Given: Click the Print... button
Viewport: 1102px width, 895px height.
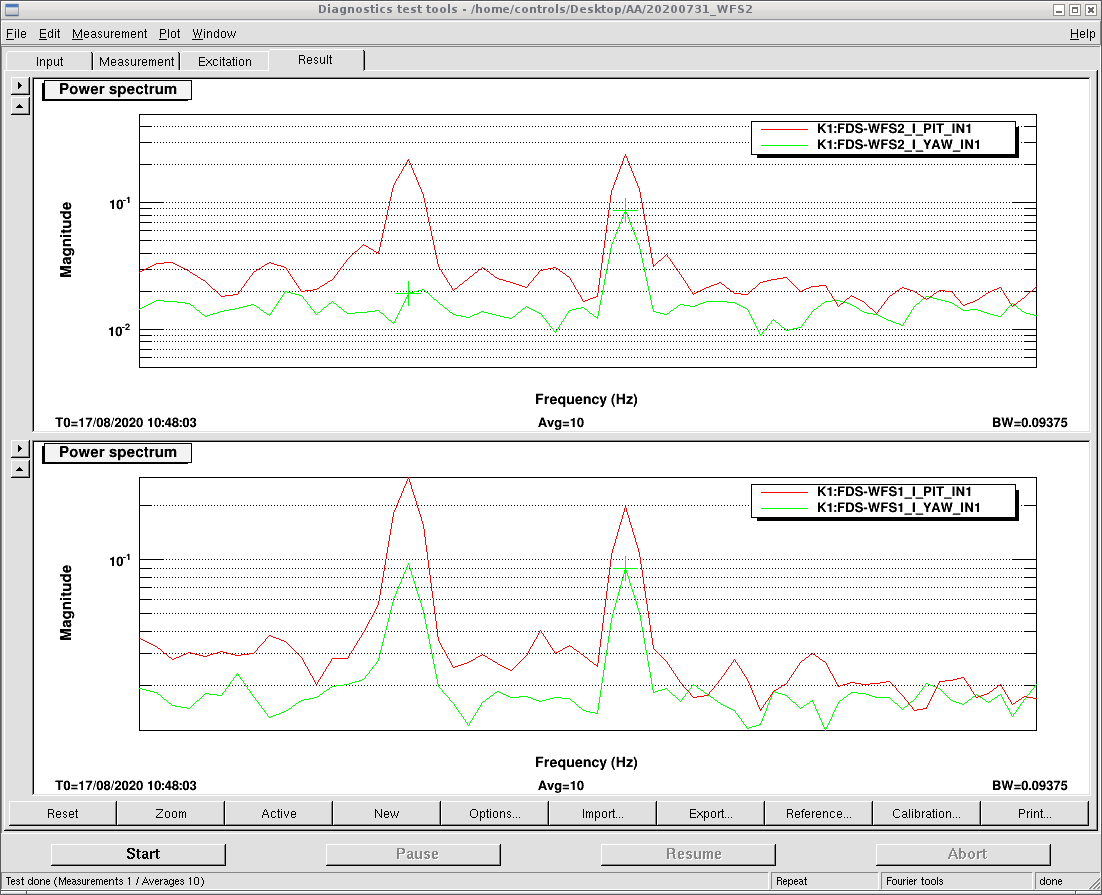Looking at the screenshot, I should [1034, 813].
